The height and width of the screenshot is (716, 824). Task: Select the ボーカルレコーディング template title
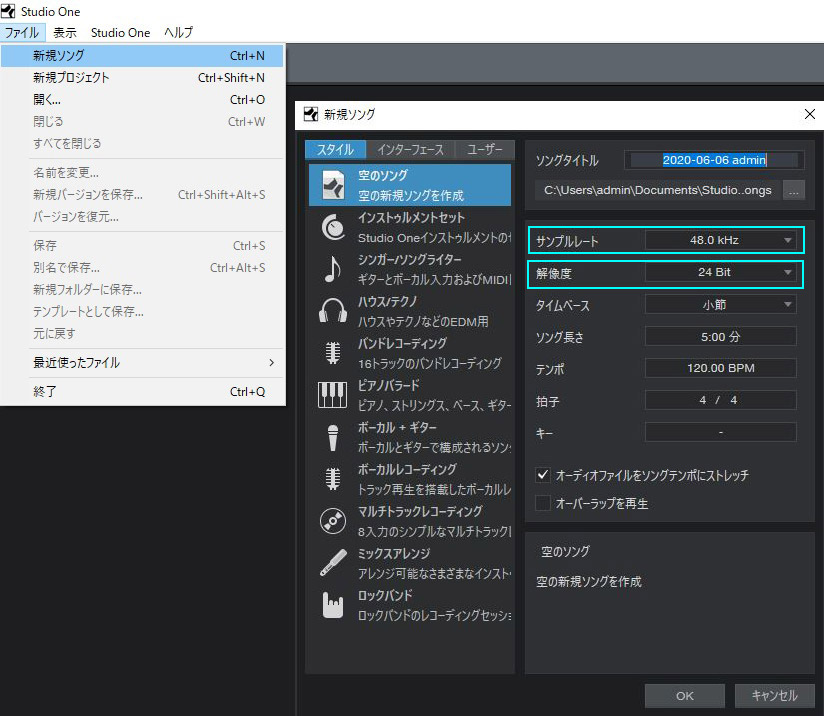coord(407,469)
